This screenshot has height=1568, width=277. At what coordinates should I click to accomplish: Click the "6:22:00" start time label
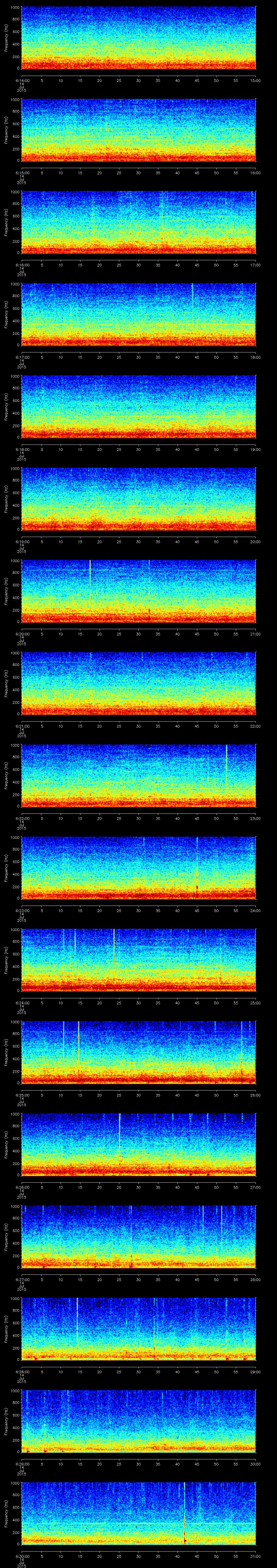[22, 818]
